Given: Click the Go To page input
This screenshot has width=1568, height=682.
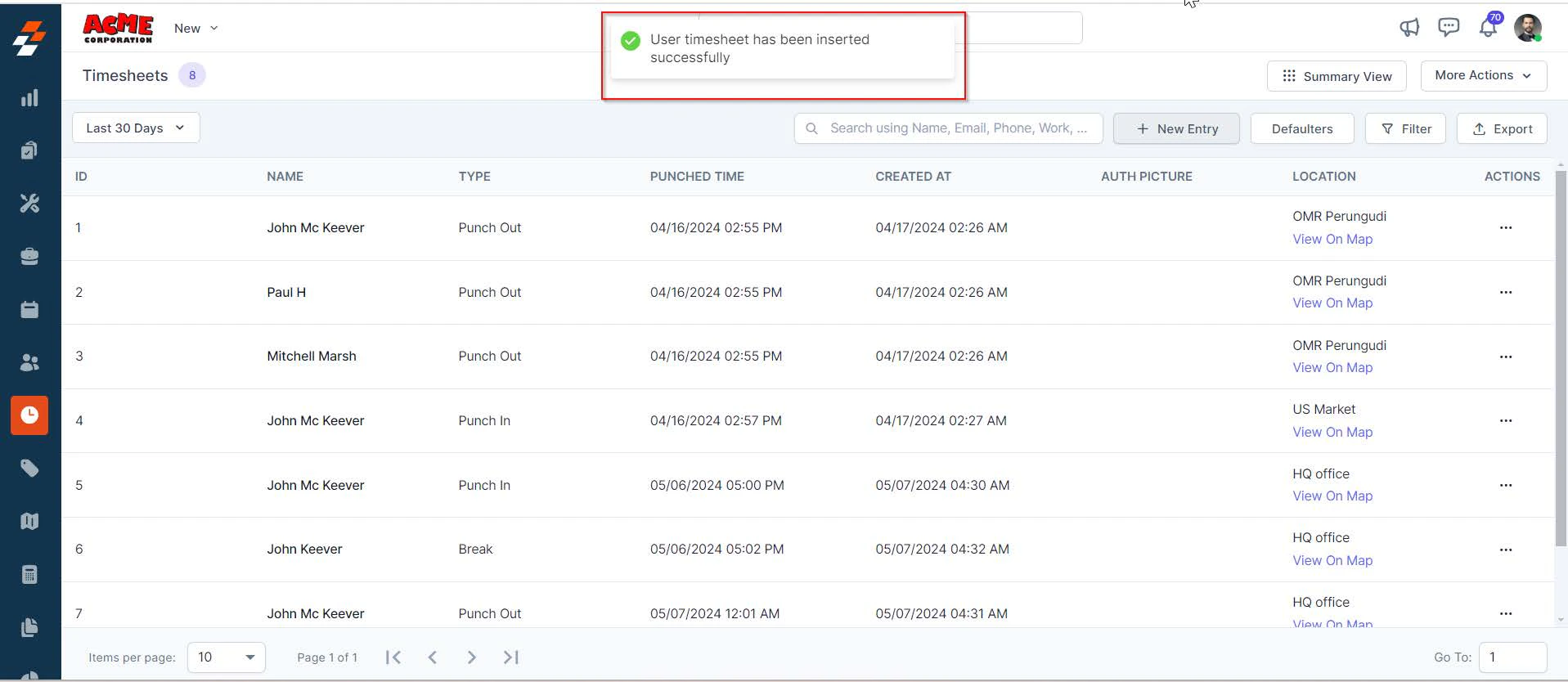Looking at the screenshot, I should (x=1512, y=657).
